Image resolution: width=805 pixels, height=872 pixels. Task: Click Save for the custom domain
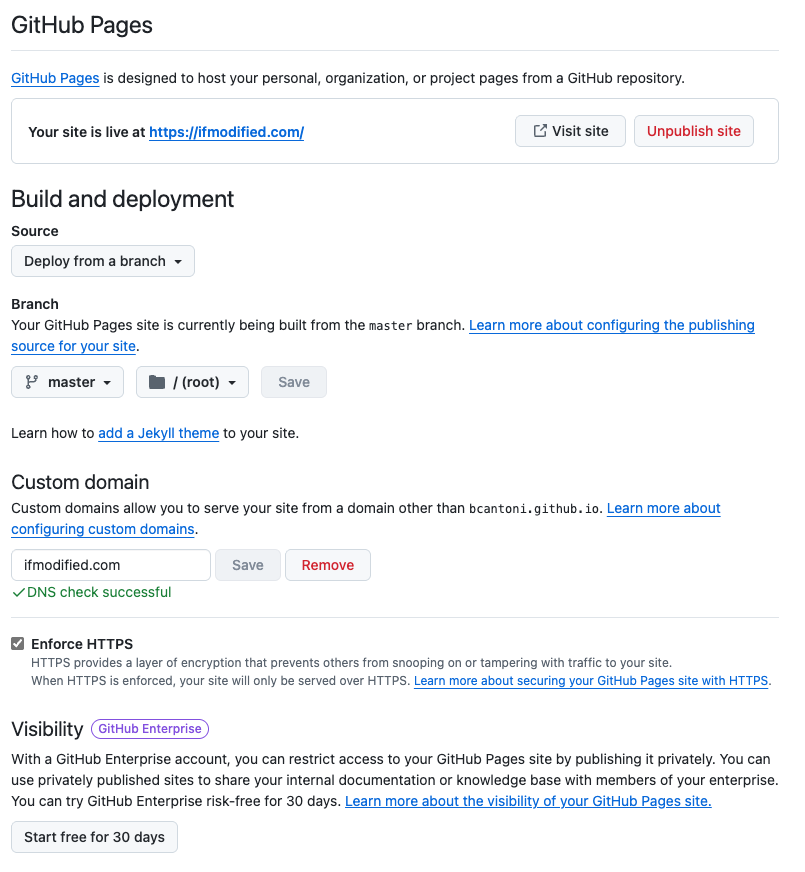247,565
